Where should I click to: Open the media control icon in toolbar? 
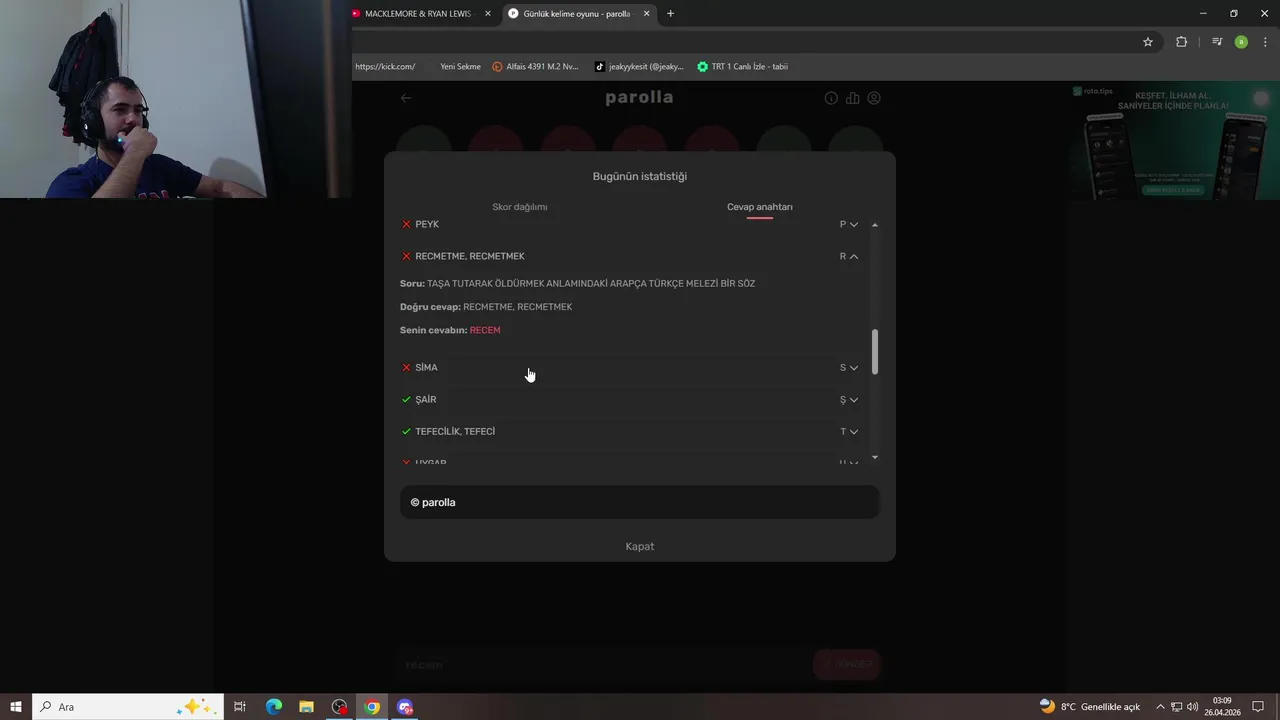(x=1217, y=42)
